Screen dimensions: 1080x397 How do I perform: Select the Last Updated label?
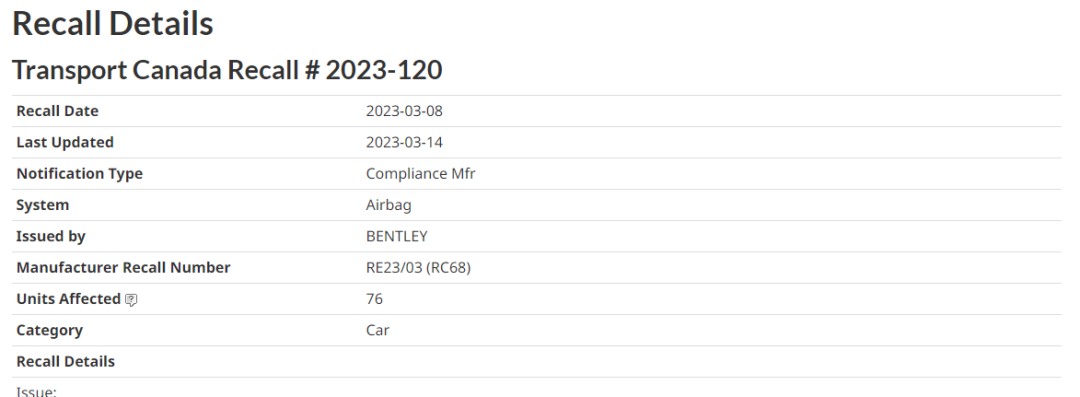[65, 142]
